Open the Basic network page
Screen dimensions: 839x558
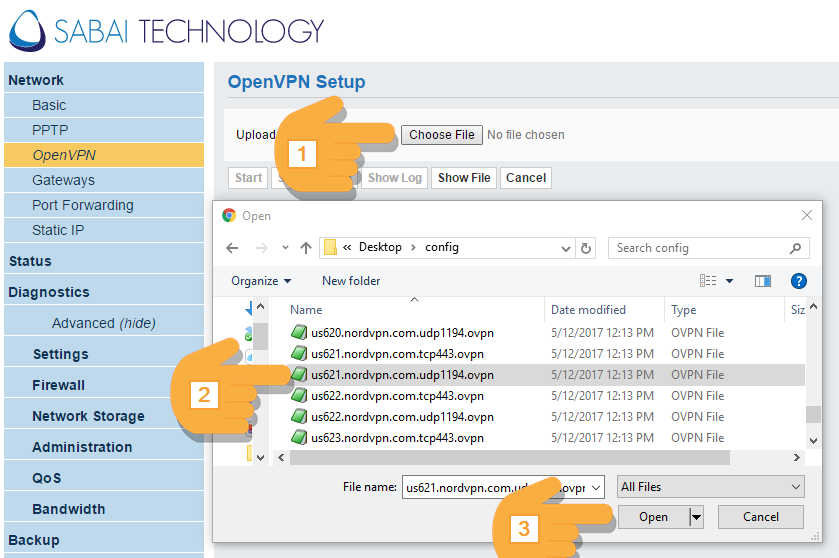pyautogui.click(x=104, y=105)
